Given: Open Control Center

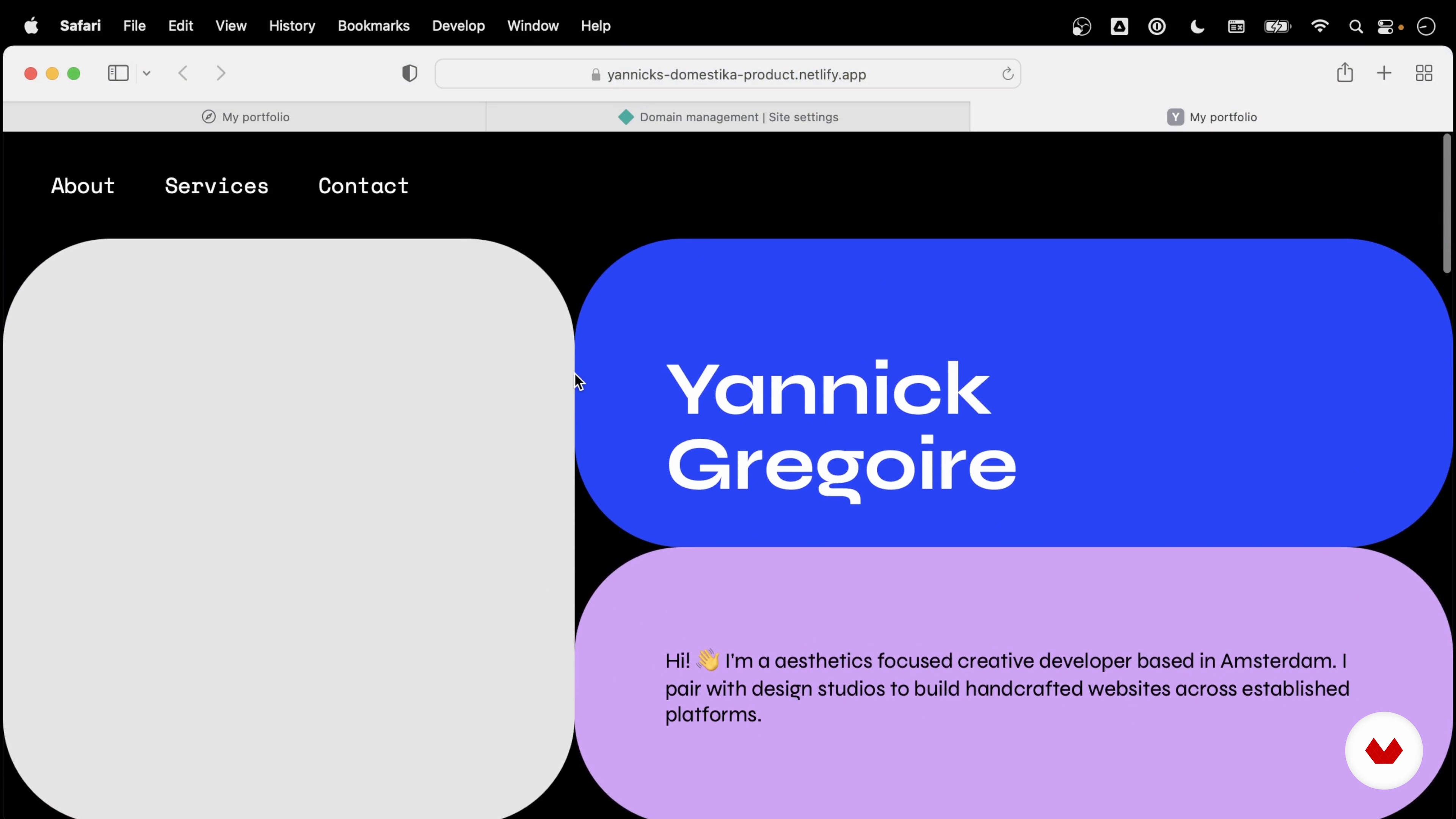Looking at the screenshot, I should coord(1385,27).
